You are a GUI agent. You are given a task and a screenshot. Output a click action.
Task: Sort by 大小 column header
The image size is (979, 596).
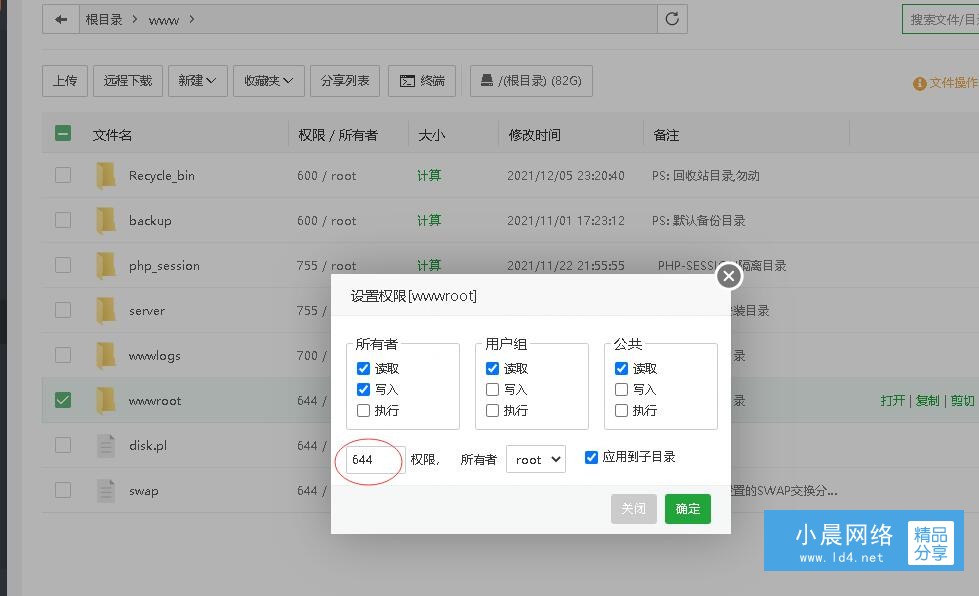click(x=431, y=135)
